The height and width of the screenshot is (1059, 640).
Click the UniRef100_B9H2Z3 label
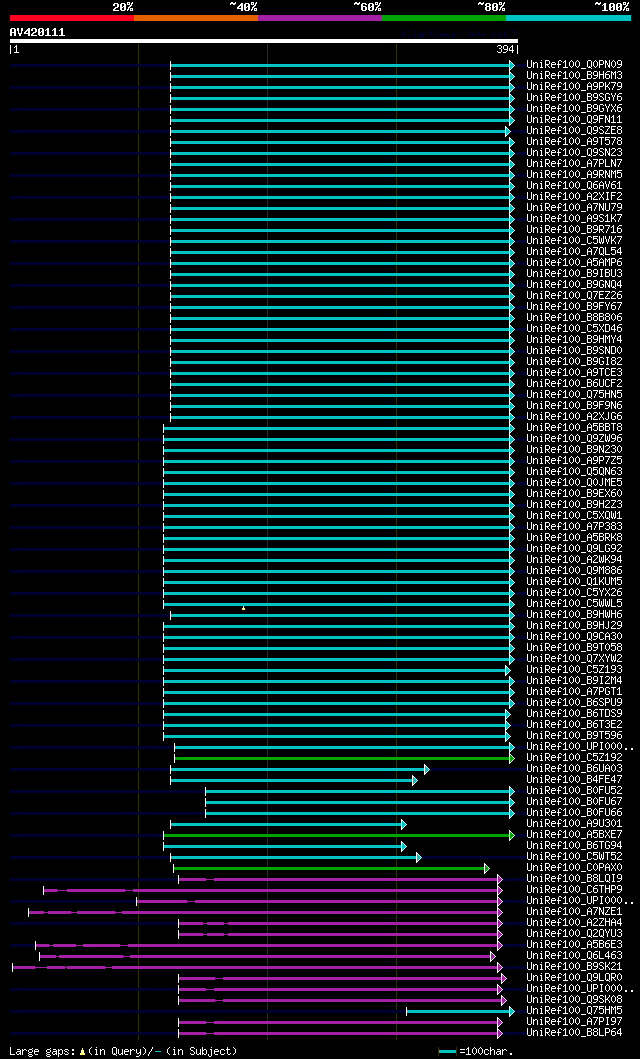(575, 505)
